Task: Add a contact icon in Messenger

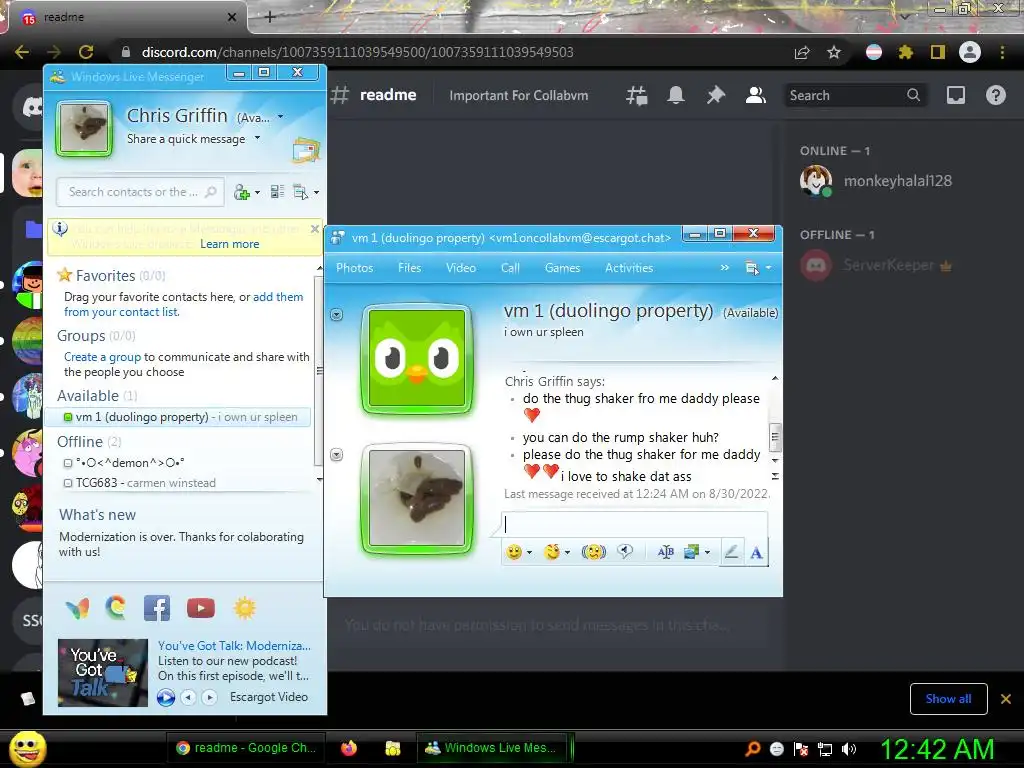Action: click(x=242, y=192)
